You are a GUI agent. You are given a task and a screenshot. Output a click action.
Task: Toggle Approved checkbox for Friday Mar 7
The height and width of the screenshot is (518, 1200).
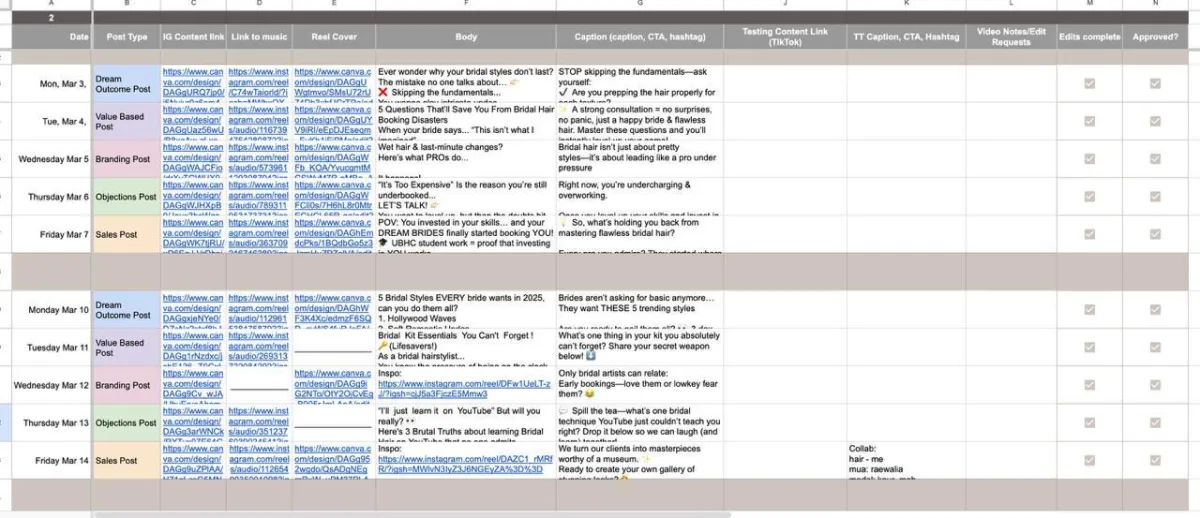tap(1155, 234)
